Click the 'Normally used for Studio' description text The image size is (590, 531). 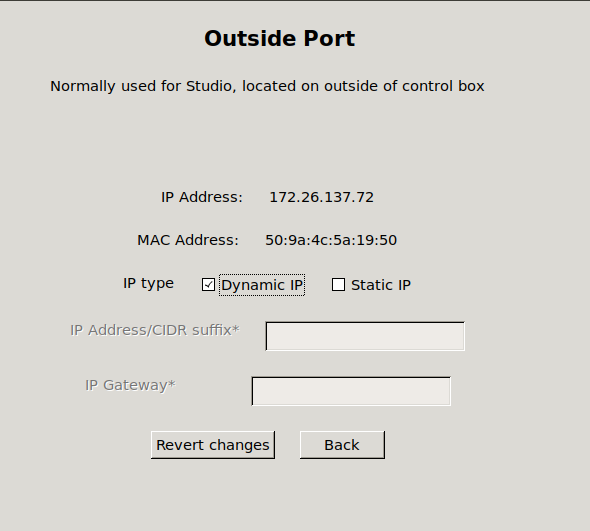[x=267, y=86]
